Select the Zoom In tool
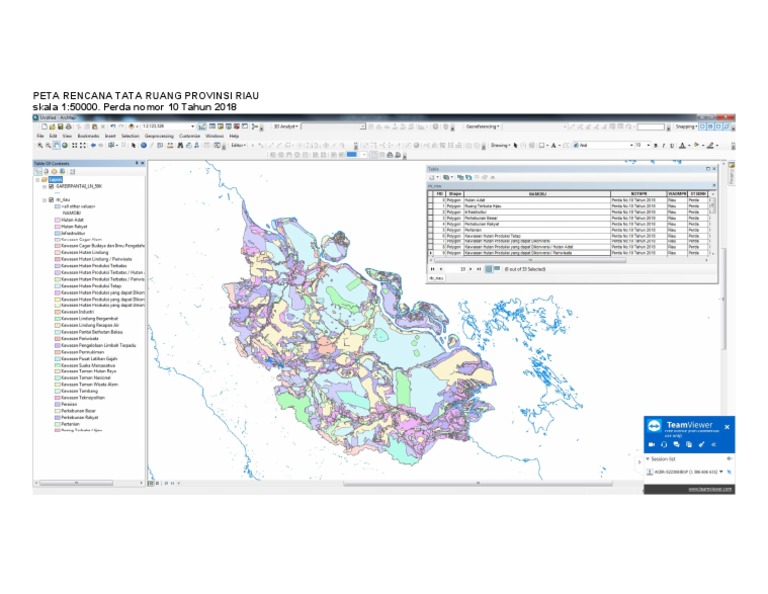This screenshot has width=768, height=594. [x=40, y=145]
